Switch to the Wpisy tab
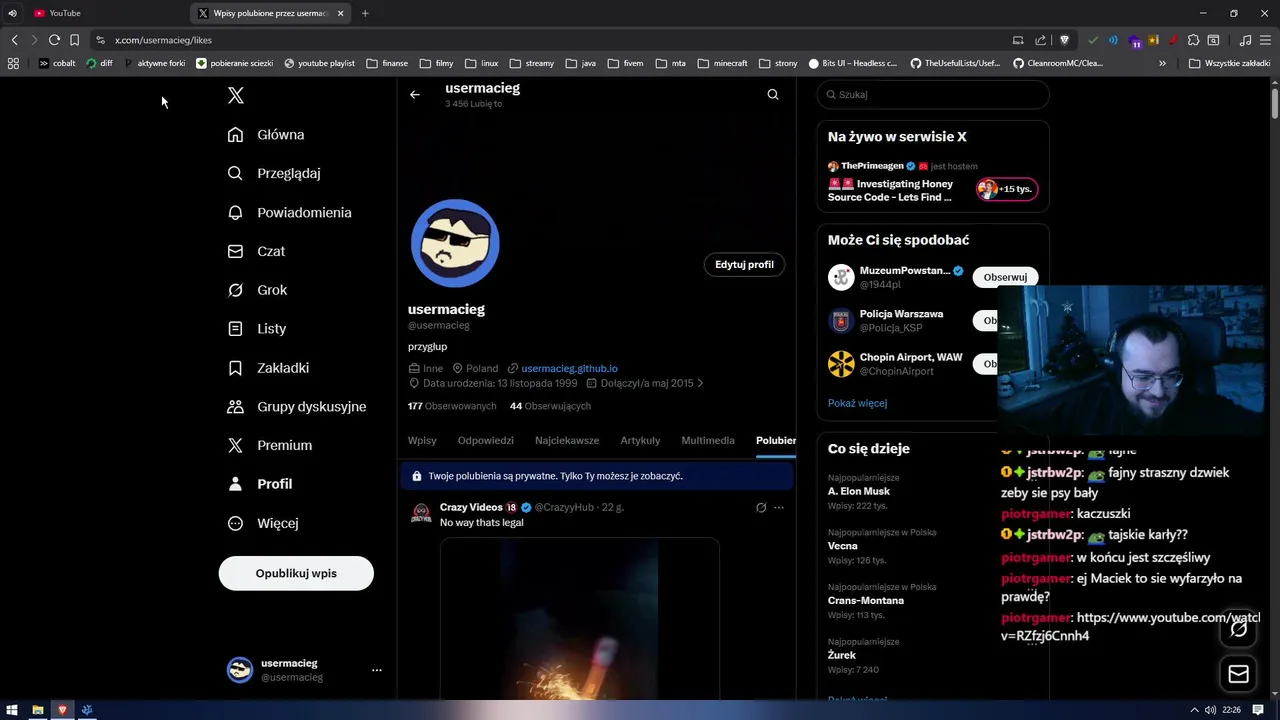The width and height of the screenshot is (1280, 720). pyautogui.click(x=422, y=440)
